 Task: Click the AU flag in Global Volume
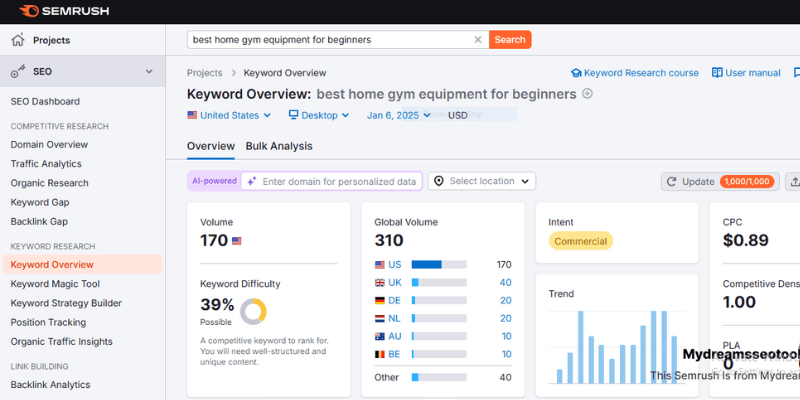[x=380, y=336]
